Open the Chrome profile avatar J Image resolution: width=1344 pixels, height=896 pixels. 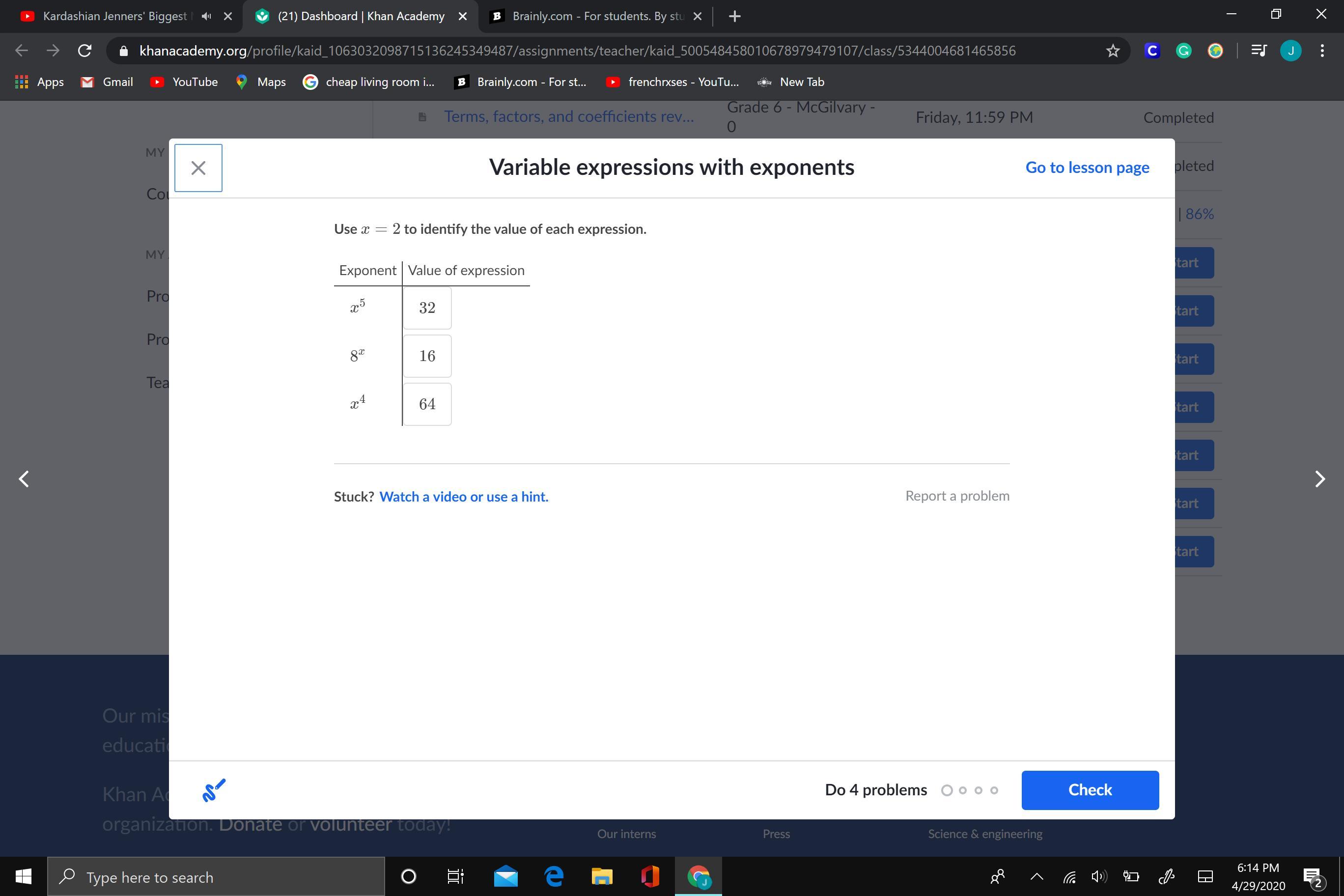1290,51
